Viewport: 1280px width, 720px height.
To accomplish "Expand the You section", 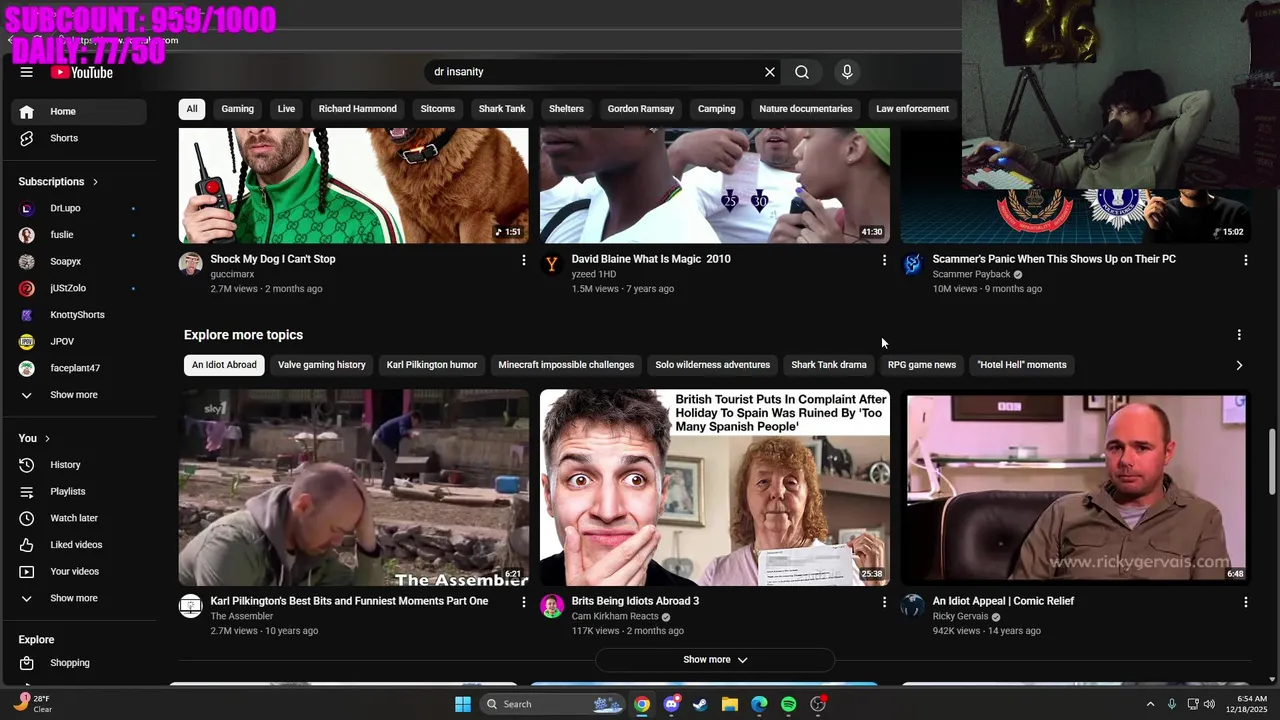I will click(x=34, y=438).
